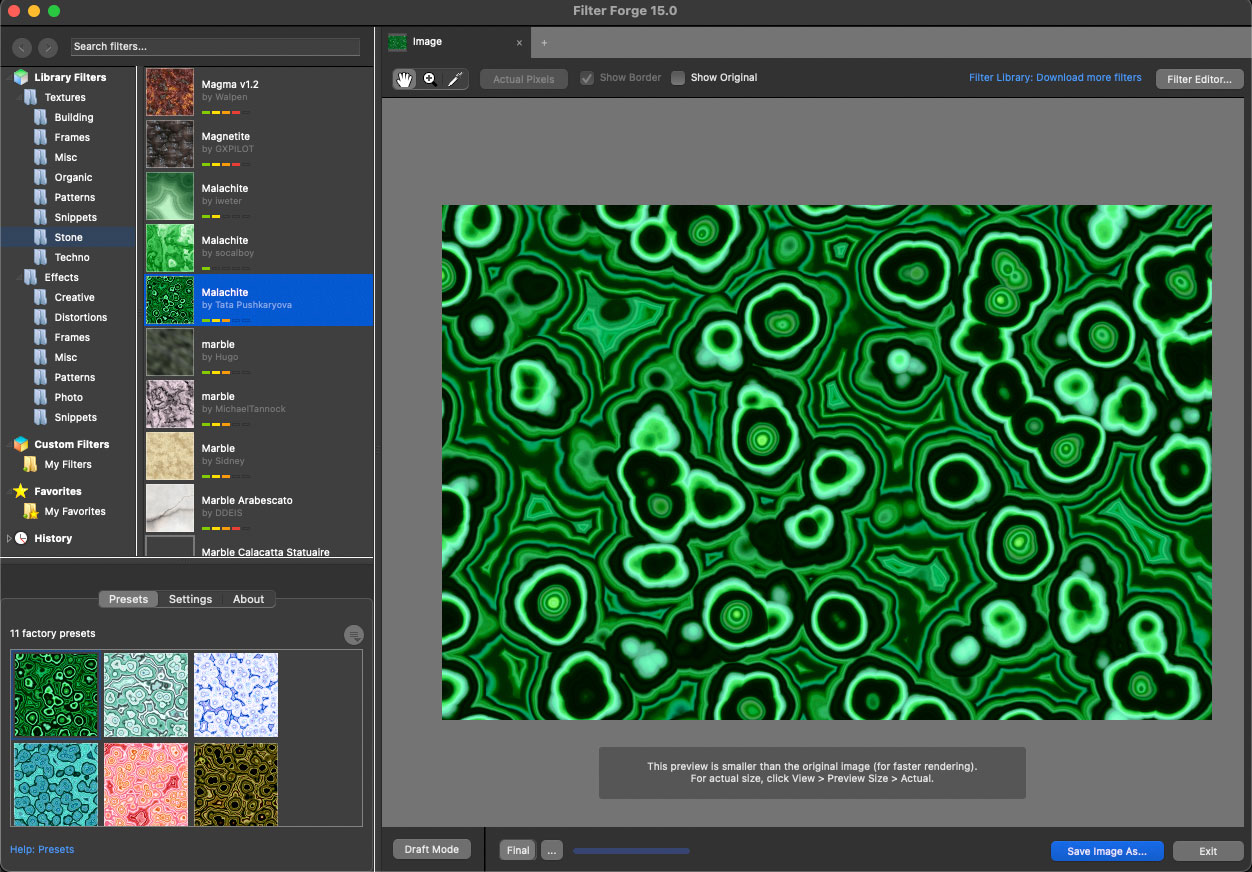1252x872 pixels.
Task: Expand the History tree node
Action: pos(9,538)
